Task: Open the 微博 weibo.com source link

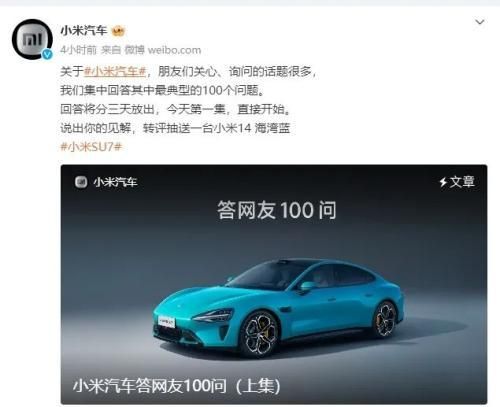Action: [x=163, y=50]
